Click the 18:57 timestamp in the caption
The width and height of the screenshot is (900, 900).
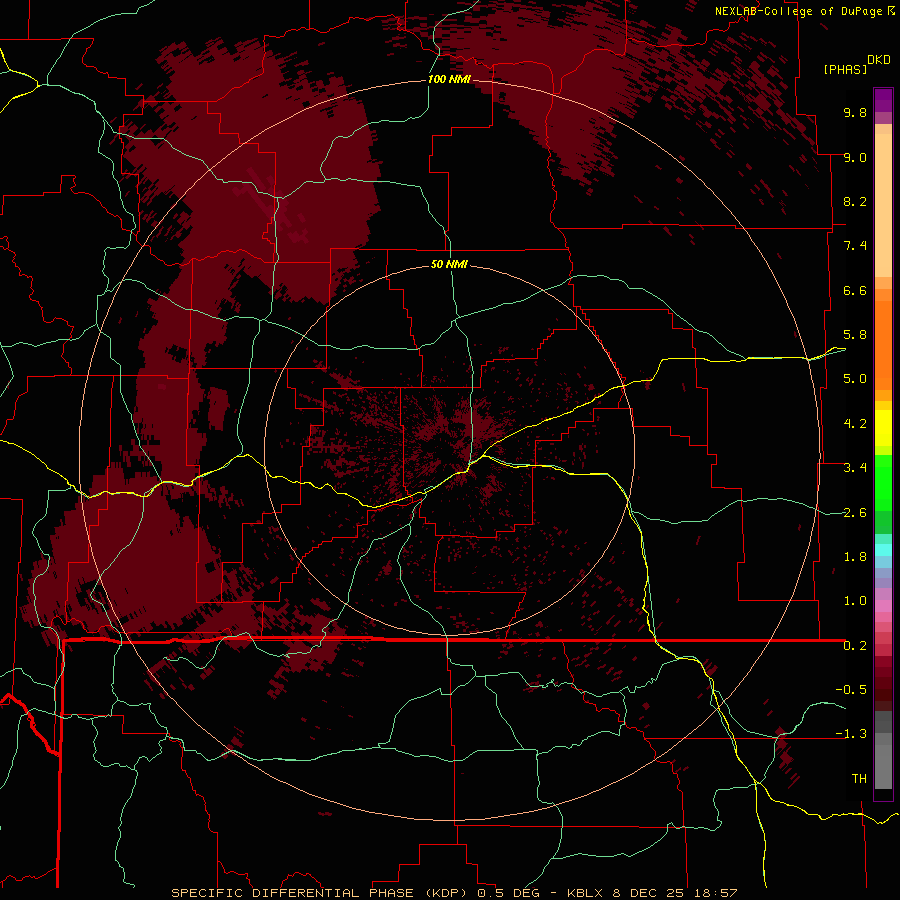point(718,893)
